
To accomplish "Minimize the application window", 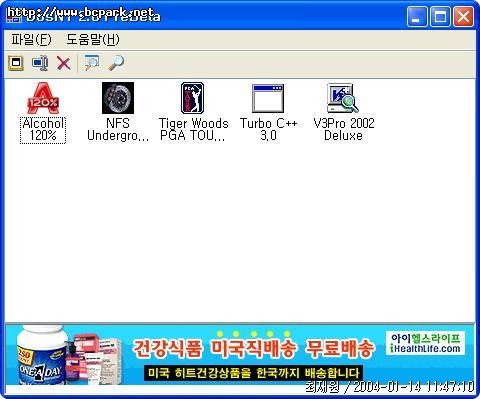I will point(417,16).
